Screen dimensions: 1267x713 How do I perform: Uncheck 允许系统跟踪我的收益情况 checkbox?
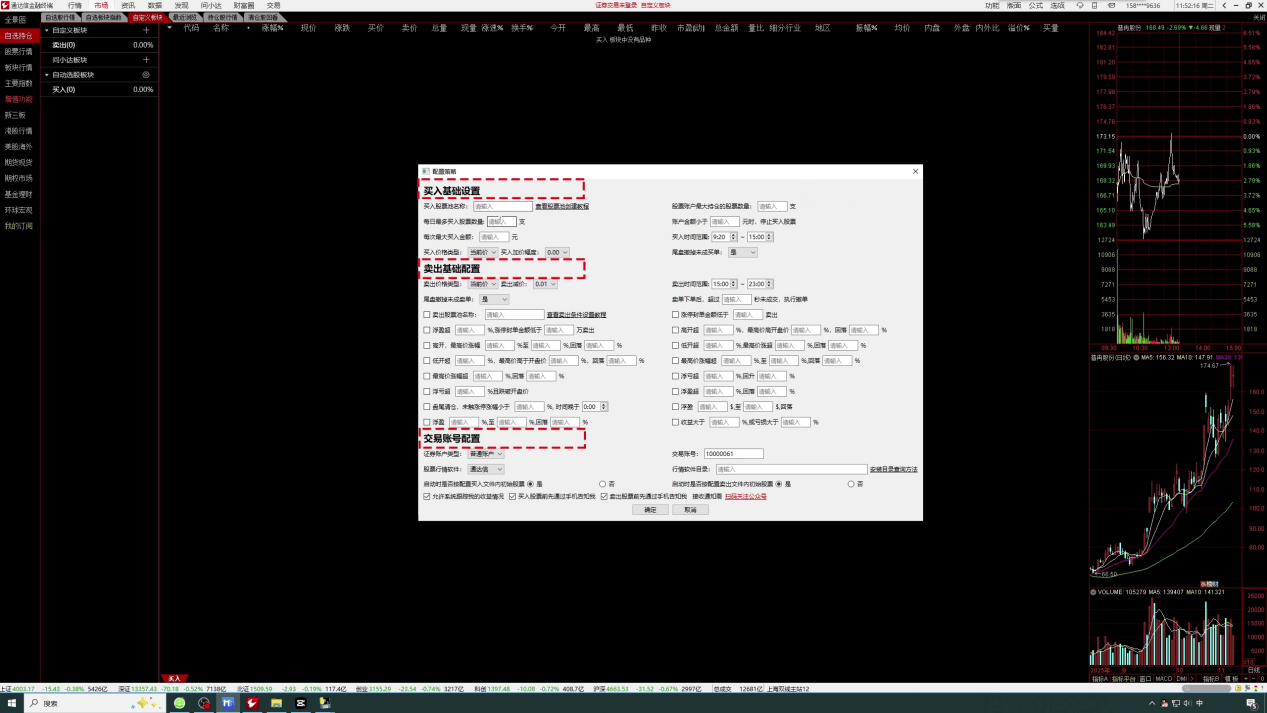click(427, 496)
